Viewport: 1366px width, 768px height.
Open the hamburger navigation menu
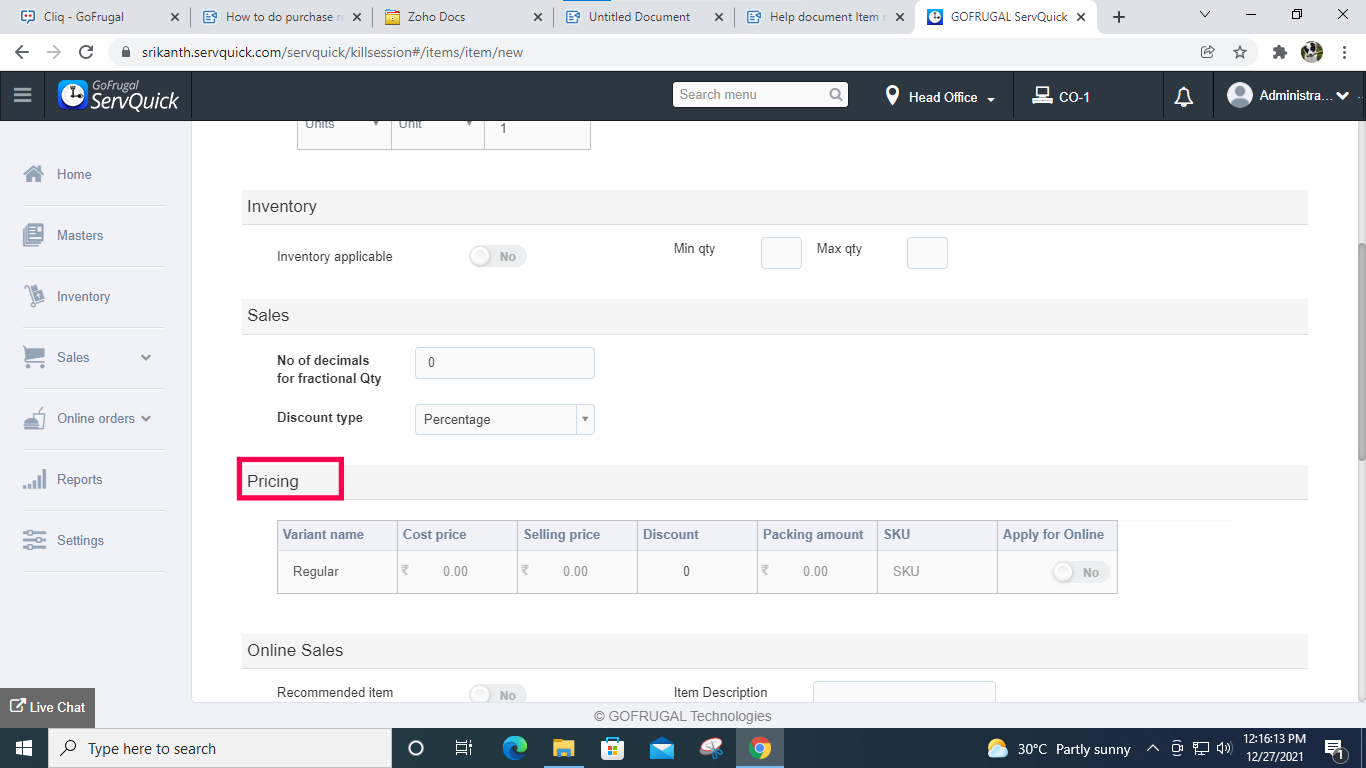(x=22, y=96)
